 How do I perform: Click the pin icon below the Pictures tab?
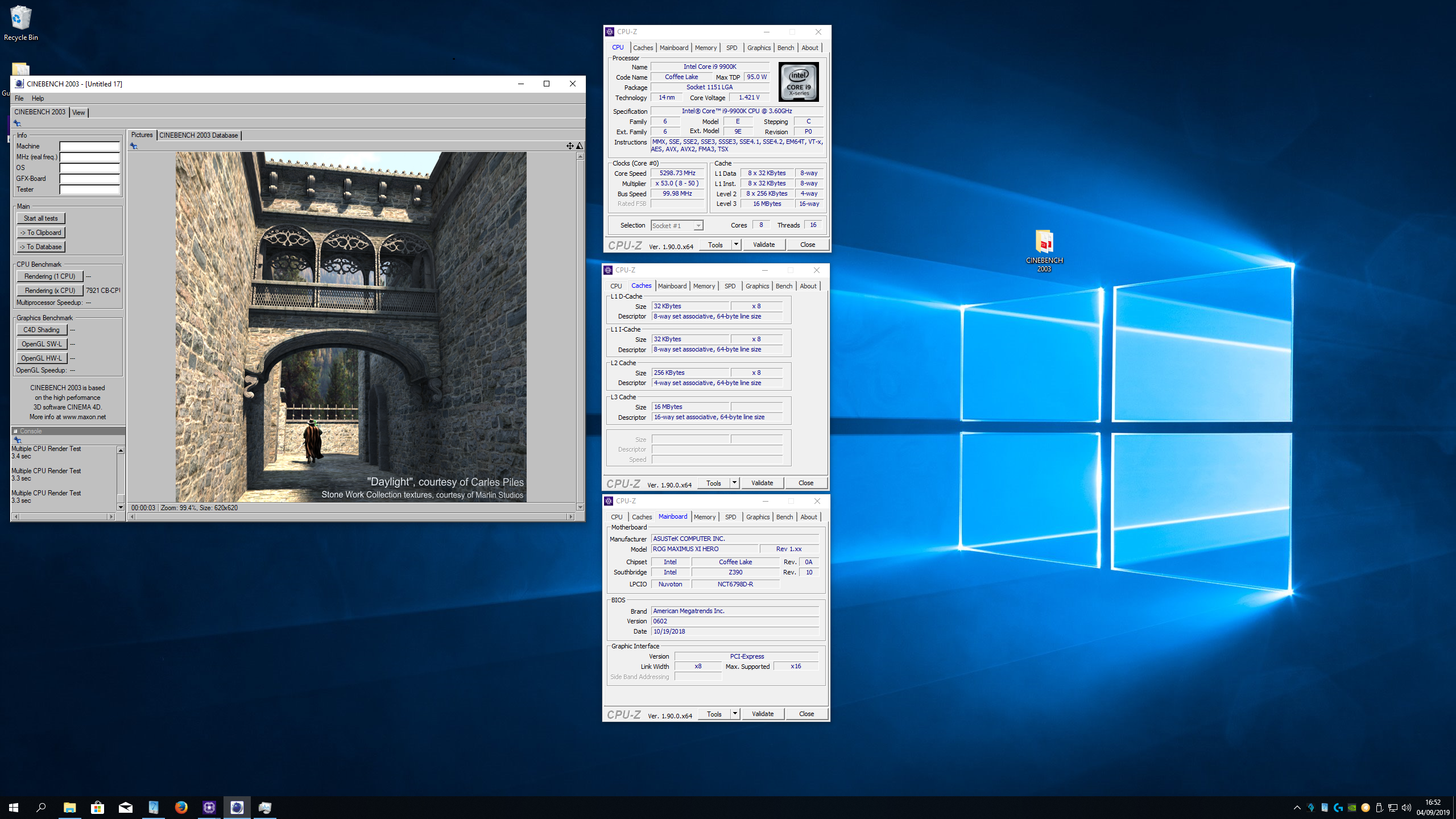click(134, 146)
